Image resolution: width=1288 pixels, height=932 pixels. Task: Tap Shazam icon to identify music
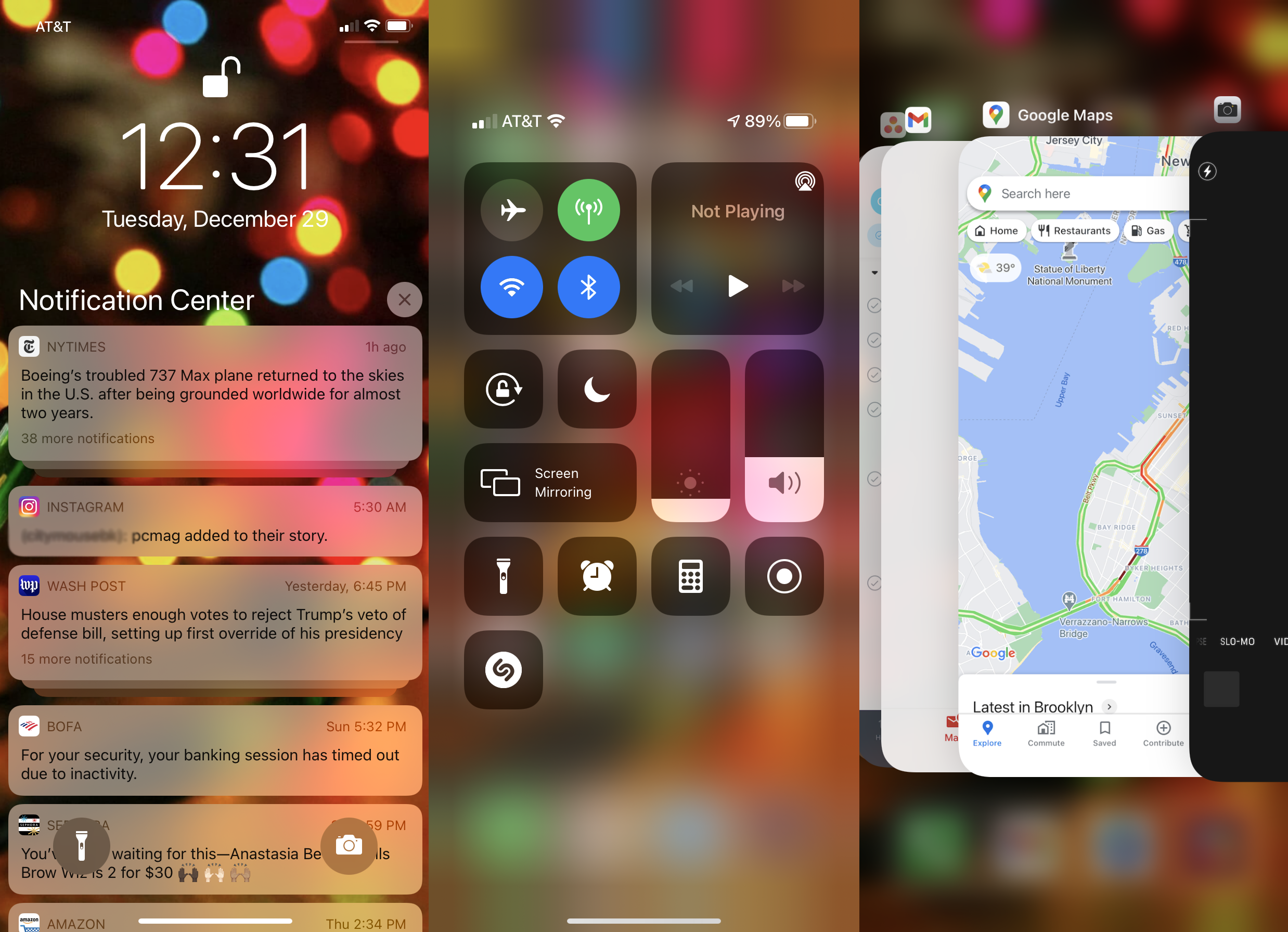(504, 668)
